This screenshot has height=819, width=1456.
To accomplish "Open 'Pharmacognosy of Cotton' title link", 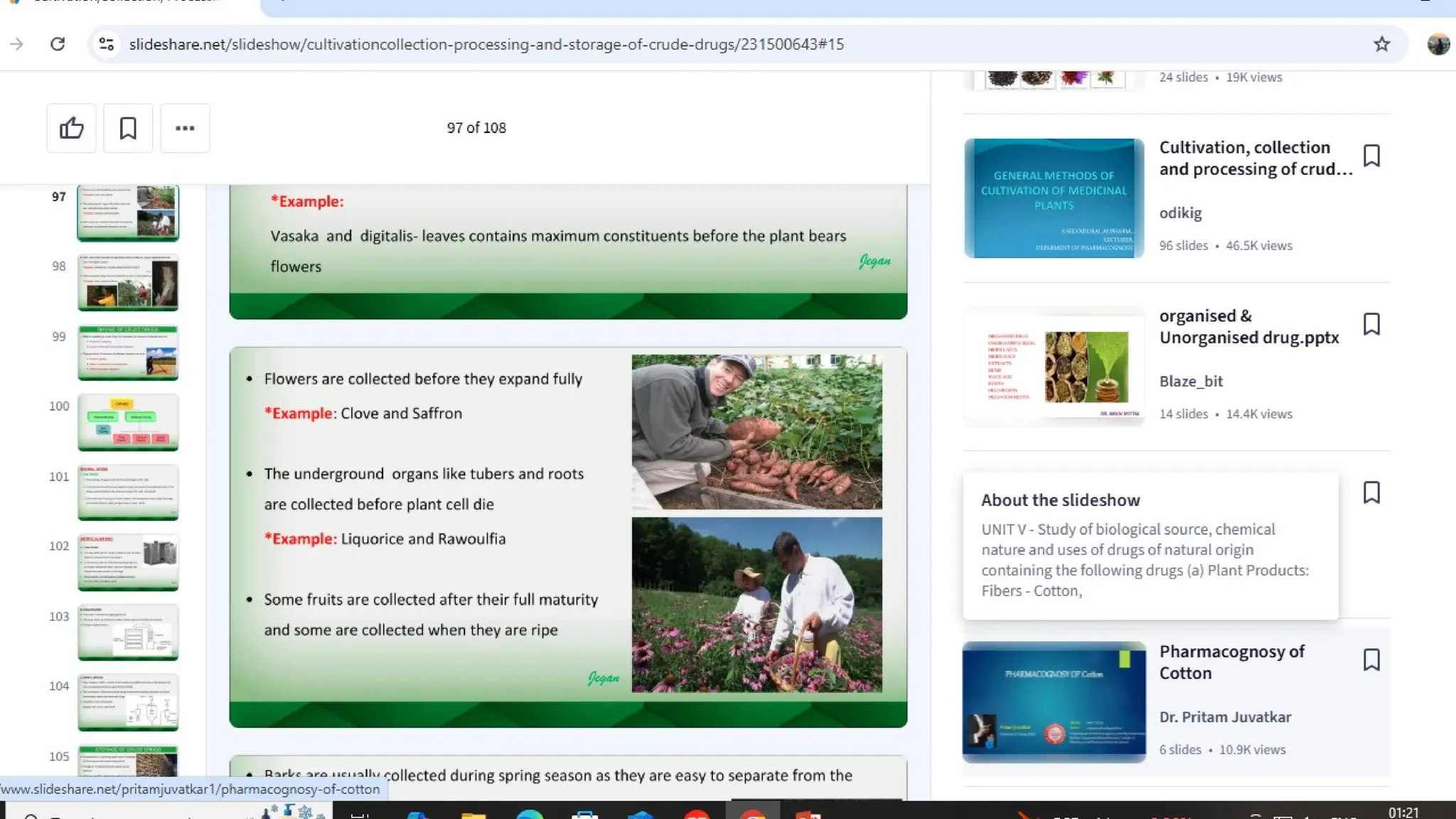I will click(1231, 662).
